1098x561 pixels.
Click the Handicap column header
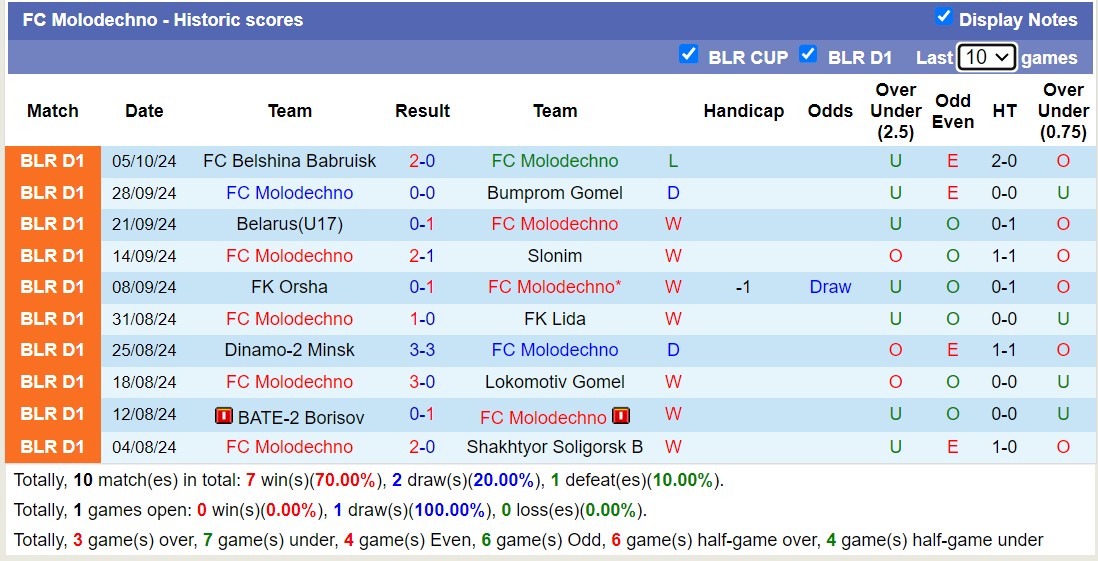point(743,111)
